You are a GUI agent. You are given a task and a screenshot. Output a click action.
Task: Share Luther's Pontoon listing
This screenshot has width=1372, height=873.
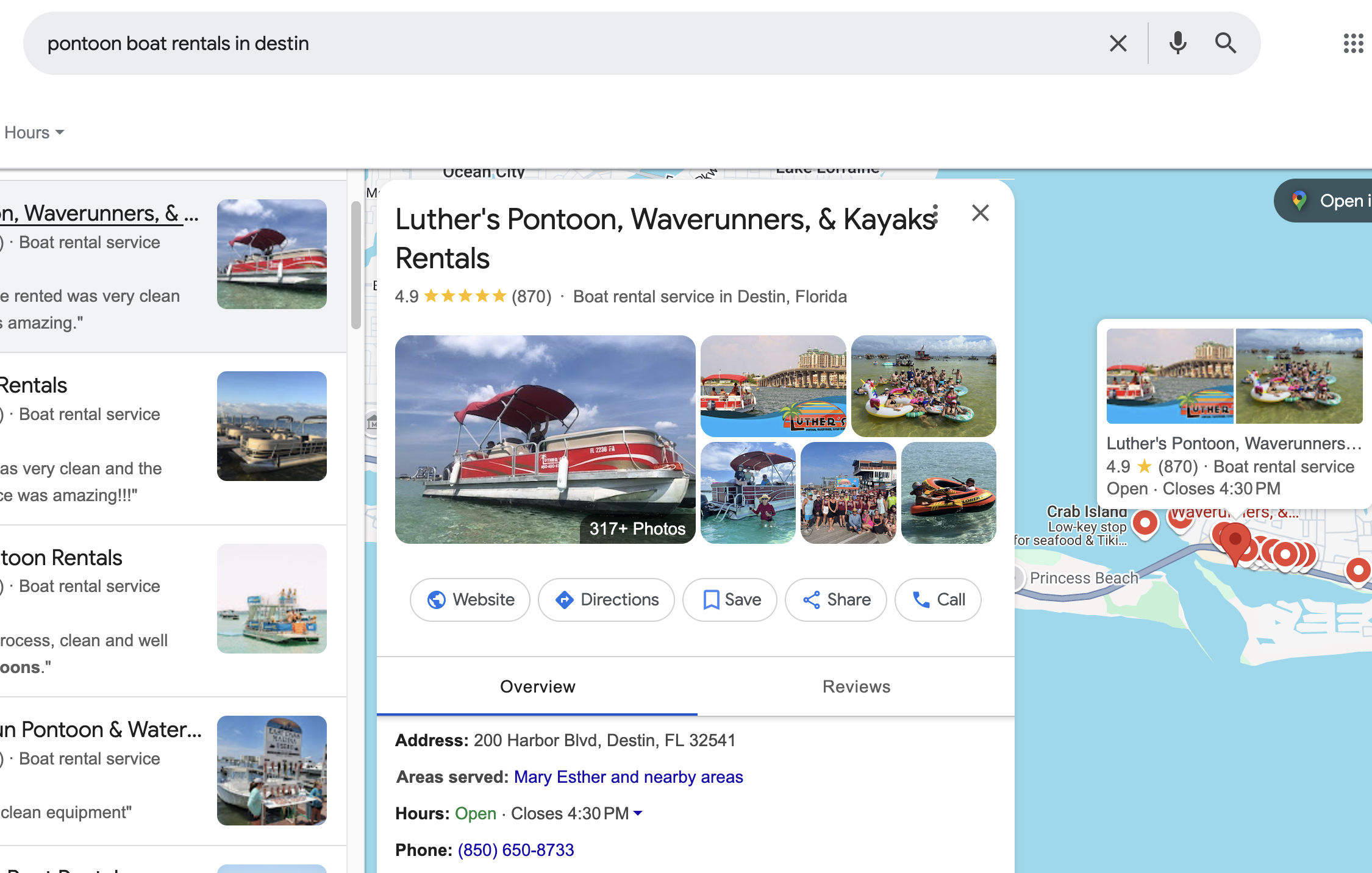point(836,600)
